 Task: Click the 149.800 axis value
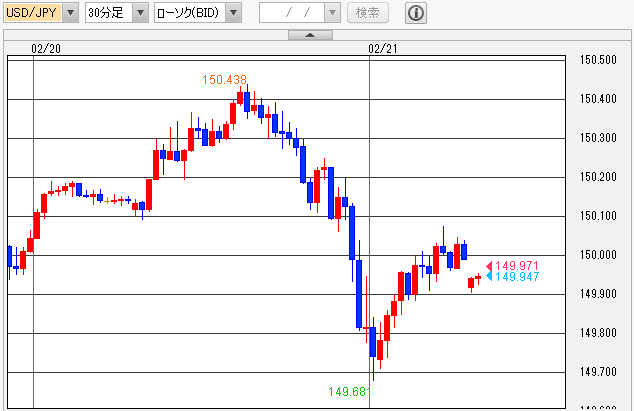tap(598, 333)
